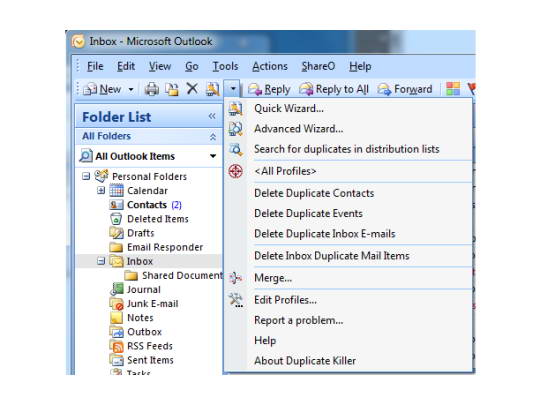This screenshot has width=540, height=405.
Task: Click the Forward button
Action: coord(404,89)
